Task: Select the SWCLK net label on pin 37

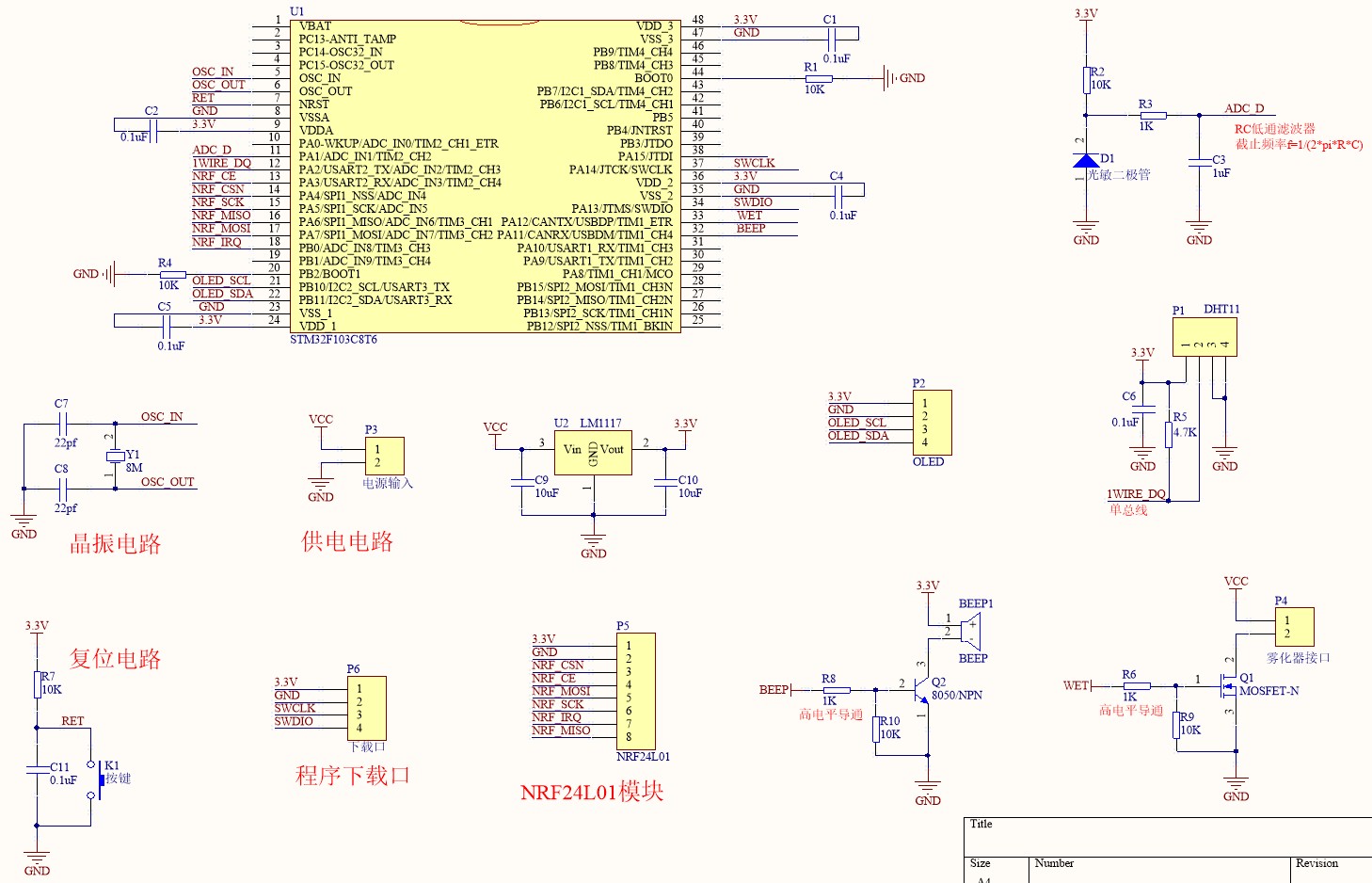Action: point(755,163)
